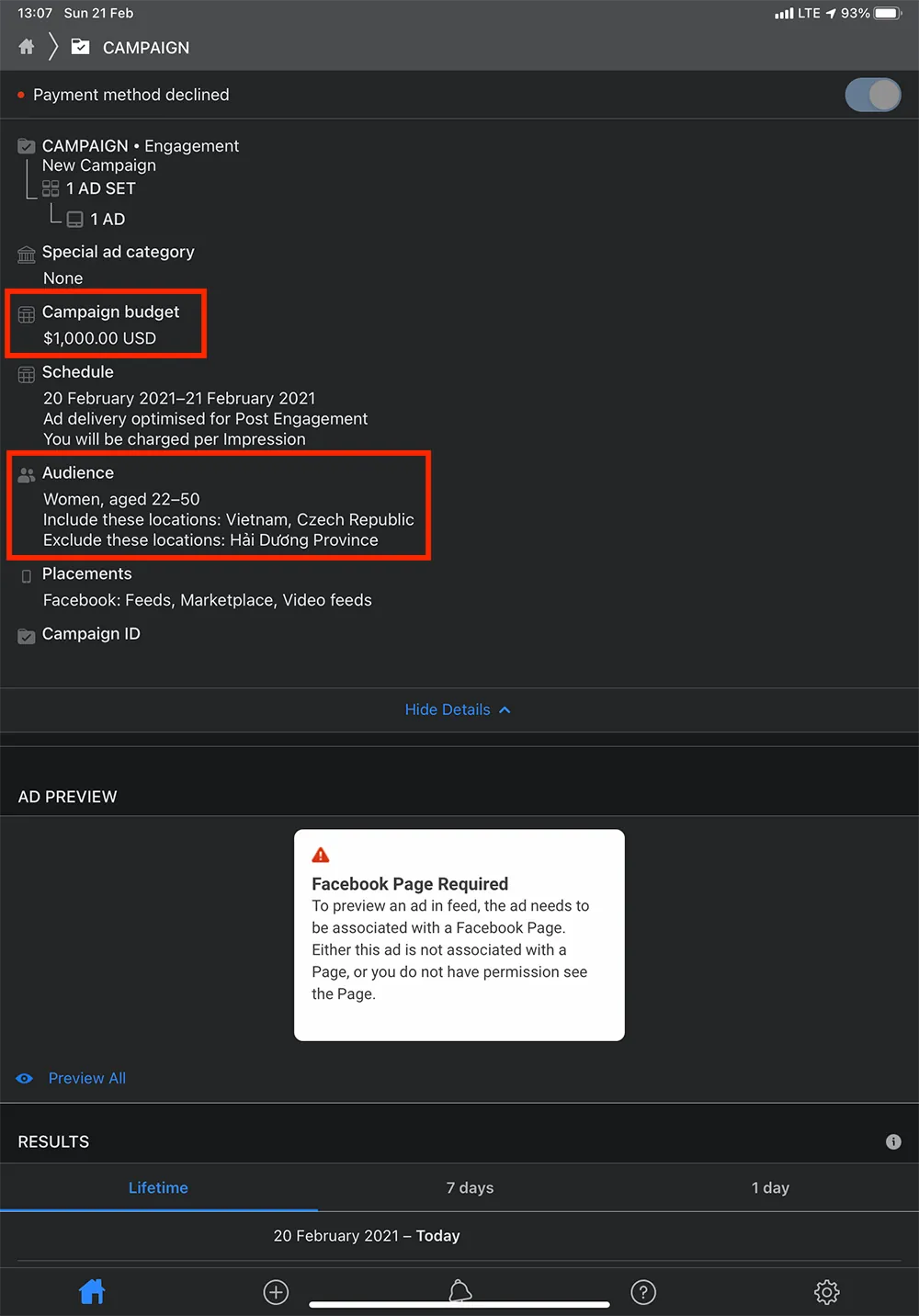Create new item with bottom plus icon
Image resolution: width=919 pixels, height=1316 pixels.
276,1292
